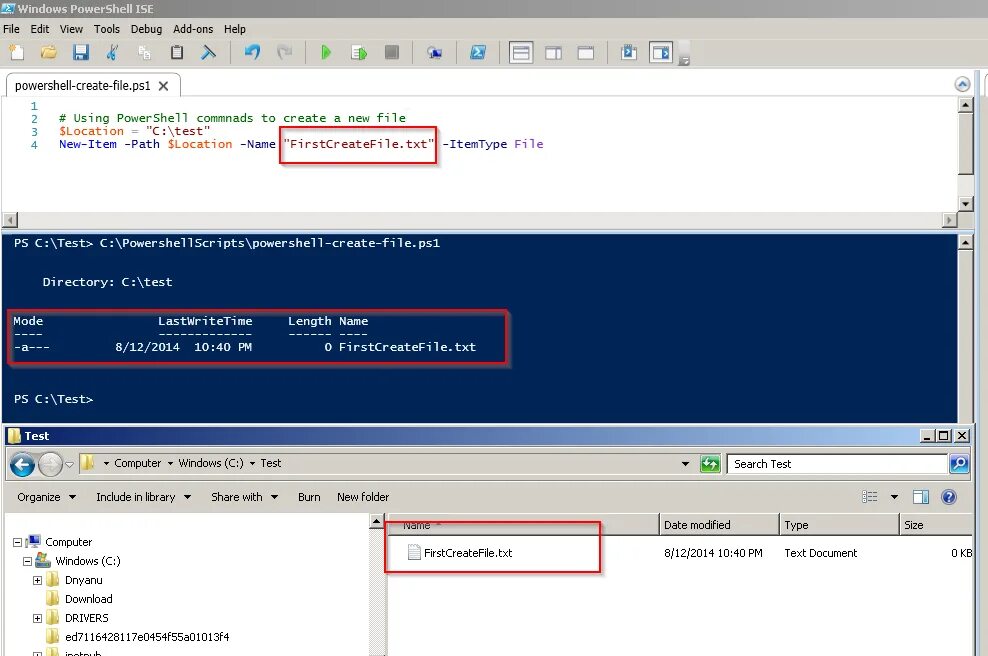Toggle the preview pane icon
Image resolution: width=988 pixels, height=656 pixels.
point(921,497)
